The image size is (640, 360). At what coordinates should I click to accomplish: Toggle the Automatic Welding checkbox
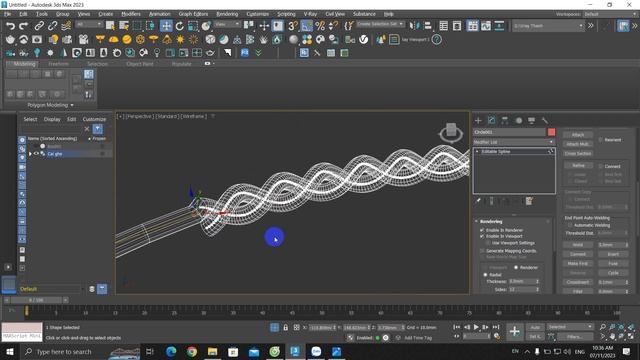click(570, 225)
